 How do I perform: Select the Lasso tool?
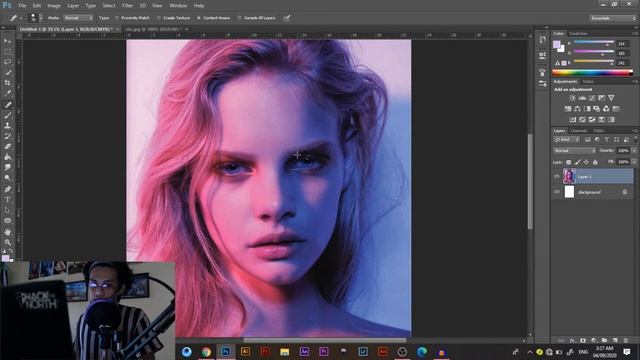7,62
